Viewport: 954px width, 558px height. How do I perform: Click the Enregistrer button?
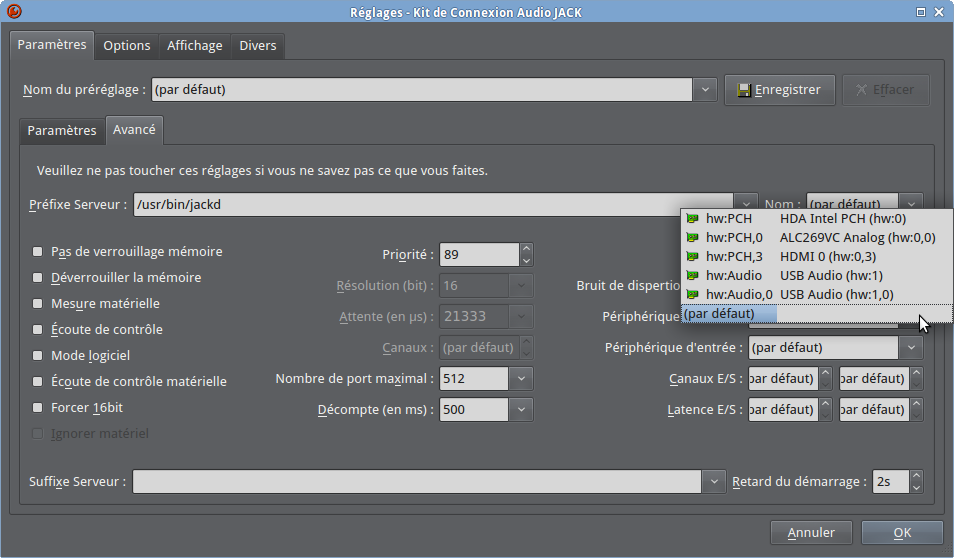[x=779, y=90]
